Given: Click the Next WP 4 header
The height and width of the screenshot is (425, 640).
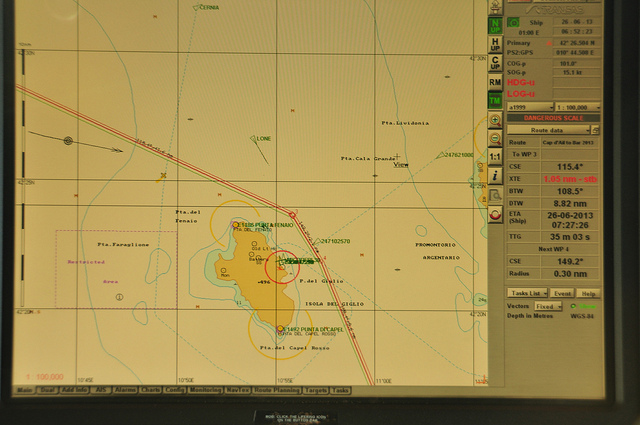Looking at the screenshot, I should click(x=553, y=249).
